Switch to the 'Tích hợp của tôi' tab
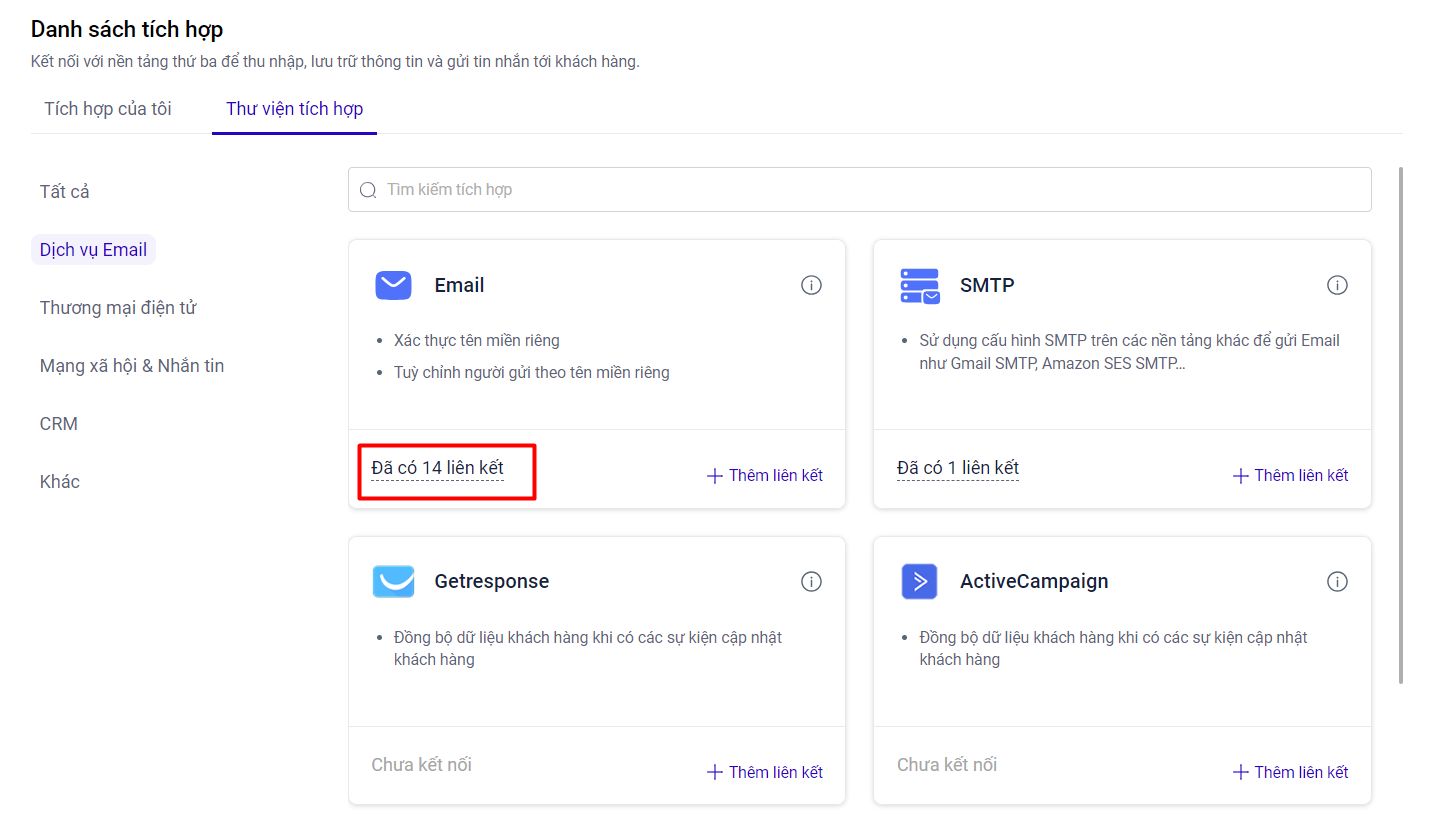Viewport: 1450px width, 823px height. [x=108, y=109]
